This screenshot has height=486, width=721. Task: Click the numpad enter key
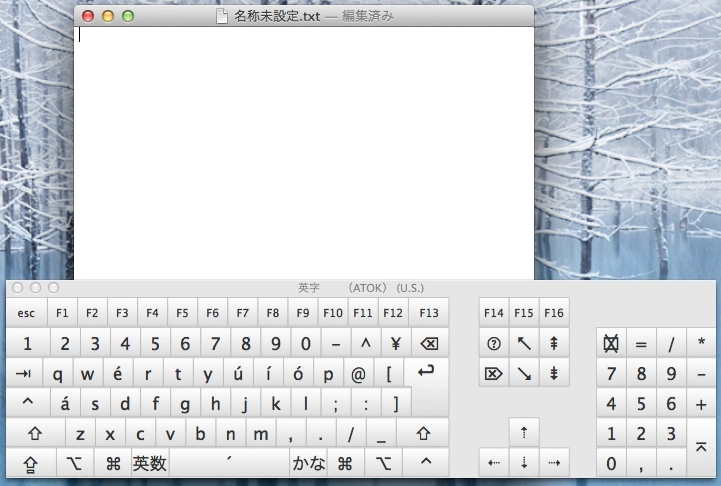(x=701, y=447)
